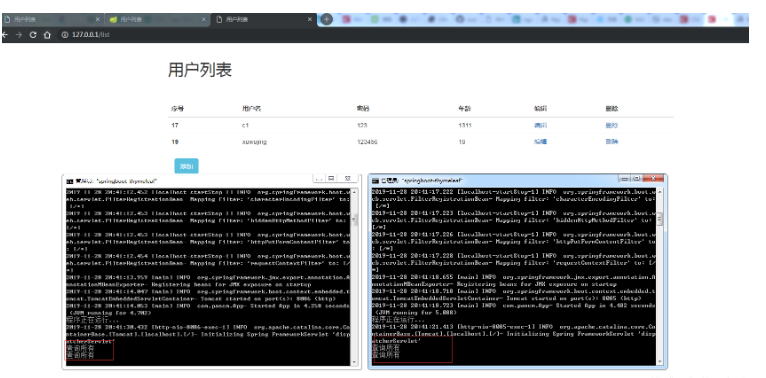
Task: Click scroll-up arrow in the port 8086 console
Action: click(355, 192)
